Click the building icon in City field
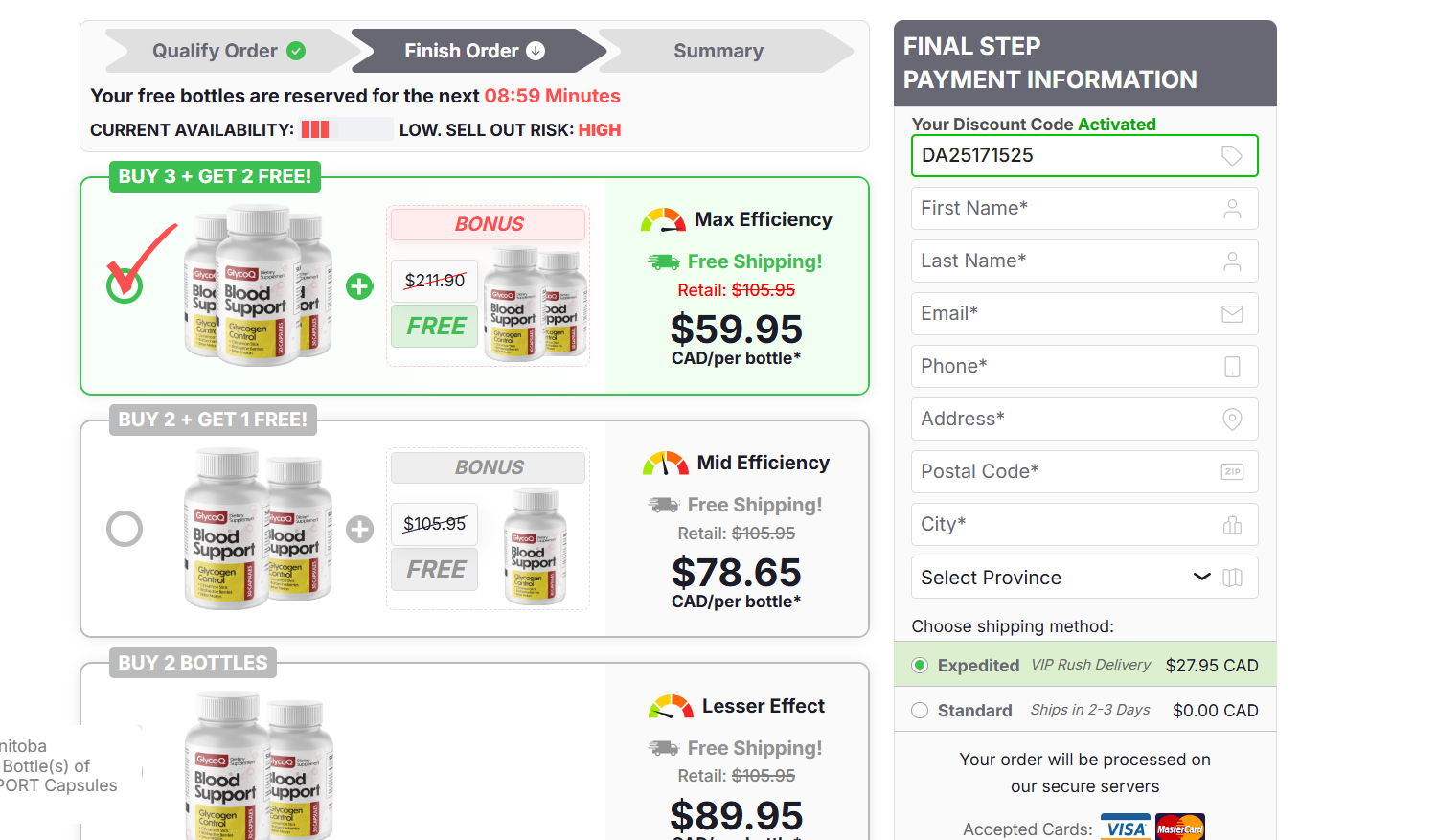Screen dimensions: 1437x840 pyautogui.click(x=1232, y=525)
